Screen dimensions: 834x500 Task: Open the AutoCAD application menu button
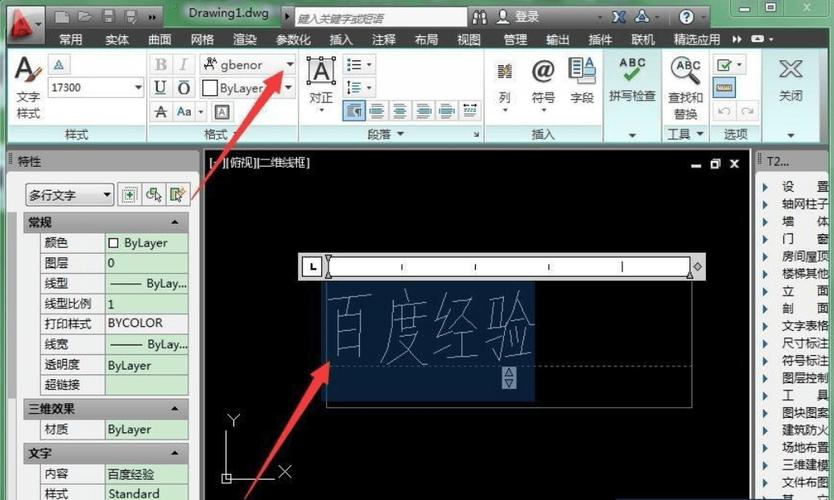click(x=24, y=24)
